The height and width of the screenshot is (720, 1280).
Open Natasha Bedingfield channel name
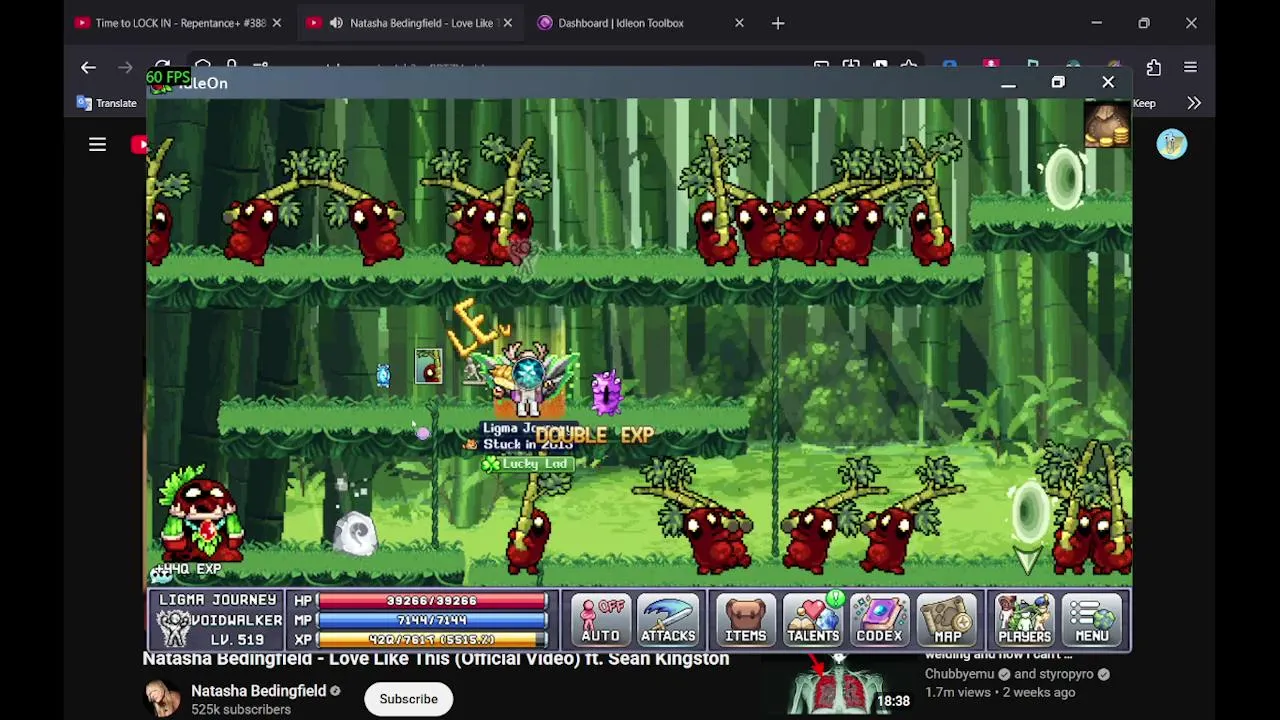coord(258,691)
